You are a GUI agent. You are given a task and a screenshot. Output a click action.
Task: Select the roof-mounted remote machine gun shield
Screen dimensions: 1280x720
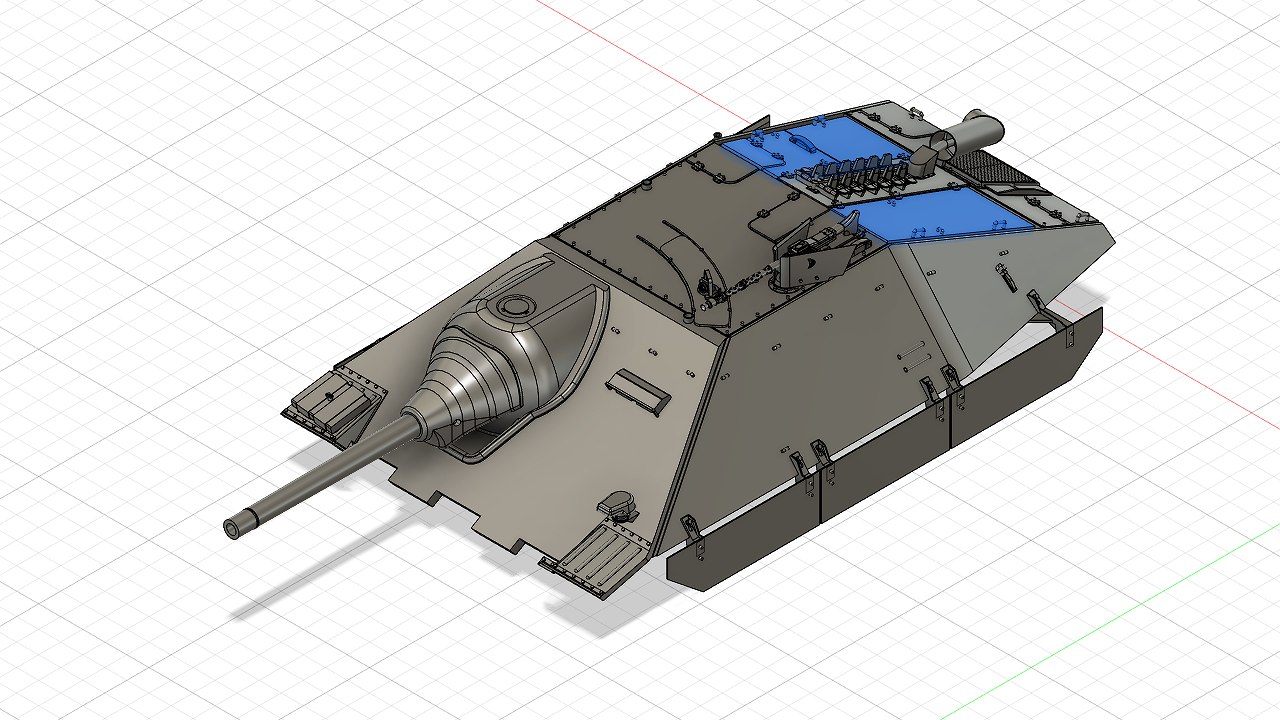point(820,256)
